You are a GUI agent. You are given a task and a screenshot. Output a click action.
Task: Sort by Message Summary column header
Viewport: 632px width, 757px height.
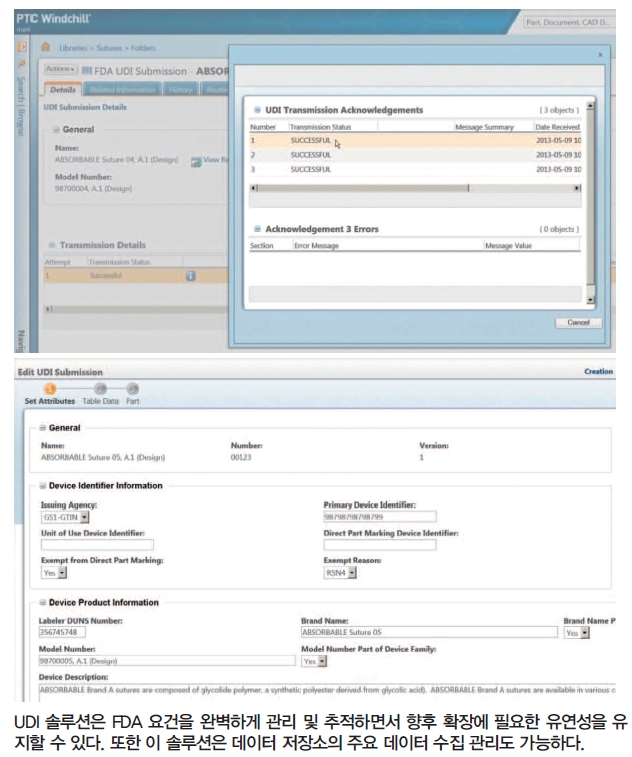484,127
